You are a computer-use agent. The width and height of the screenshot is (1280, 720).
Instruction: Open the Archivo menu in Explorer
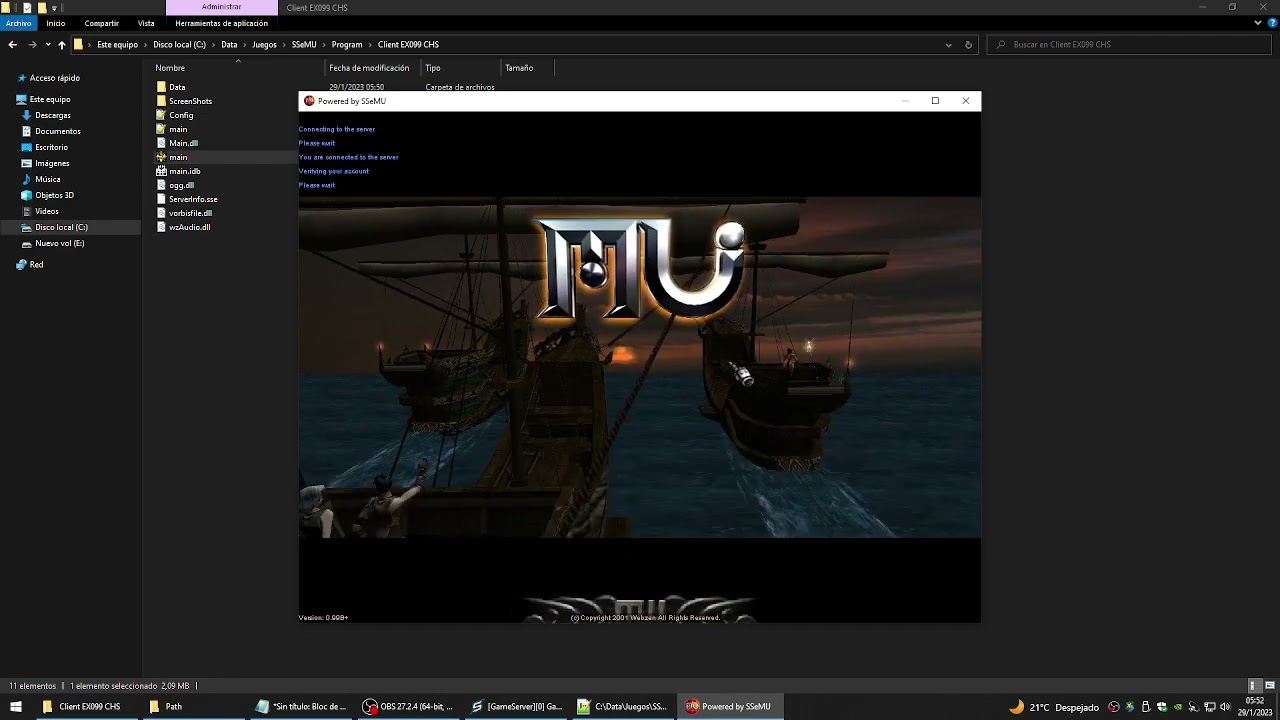(18, 23)
